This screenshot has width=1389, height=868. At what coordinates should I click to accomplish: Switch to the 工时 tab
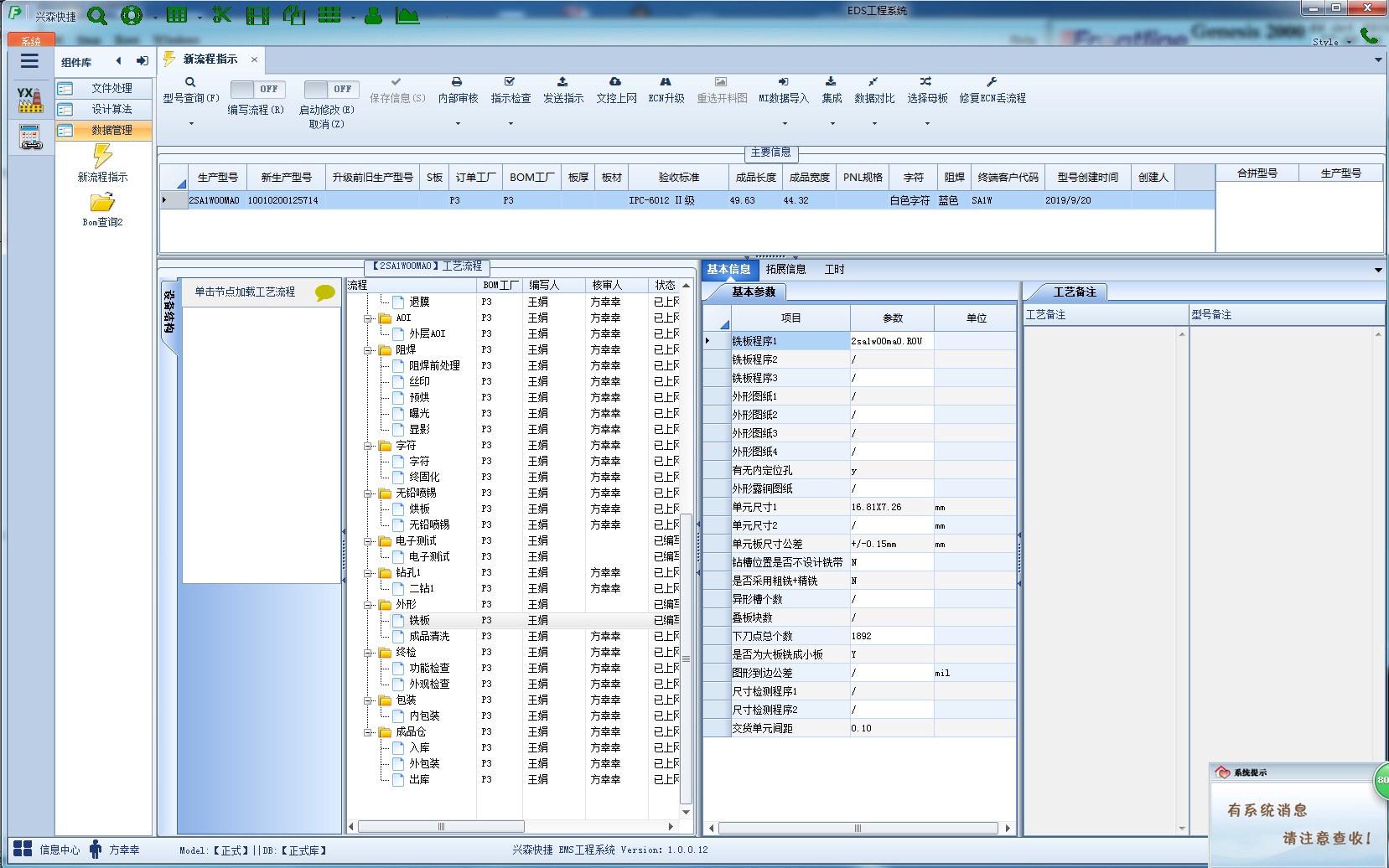pos(834,269)
